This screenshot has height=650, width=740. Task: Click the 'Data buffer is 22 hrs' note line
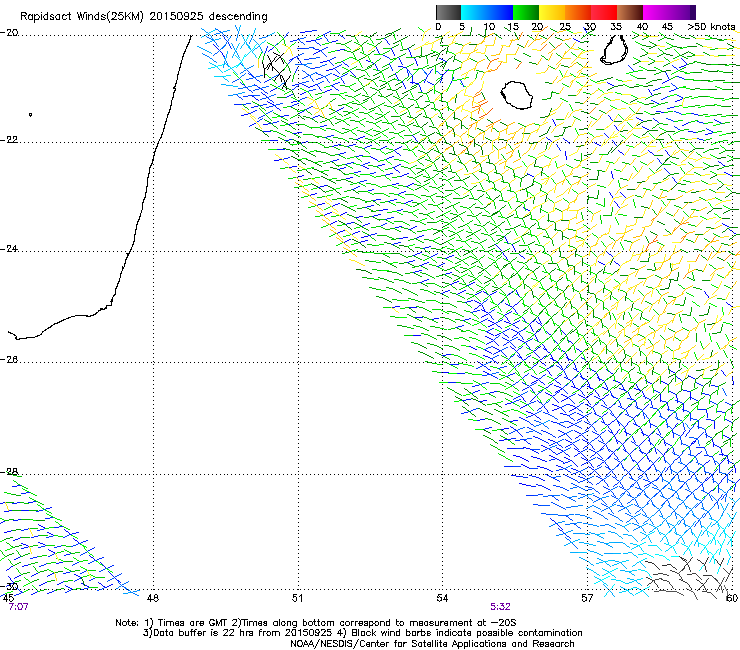(362, 633)
